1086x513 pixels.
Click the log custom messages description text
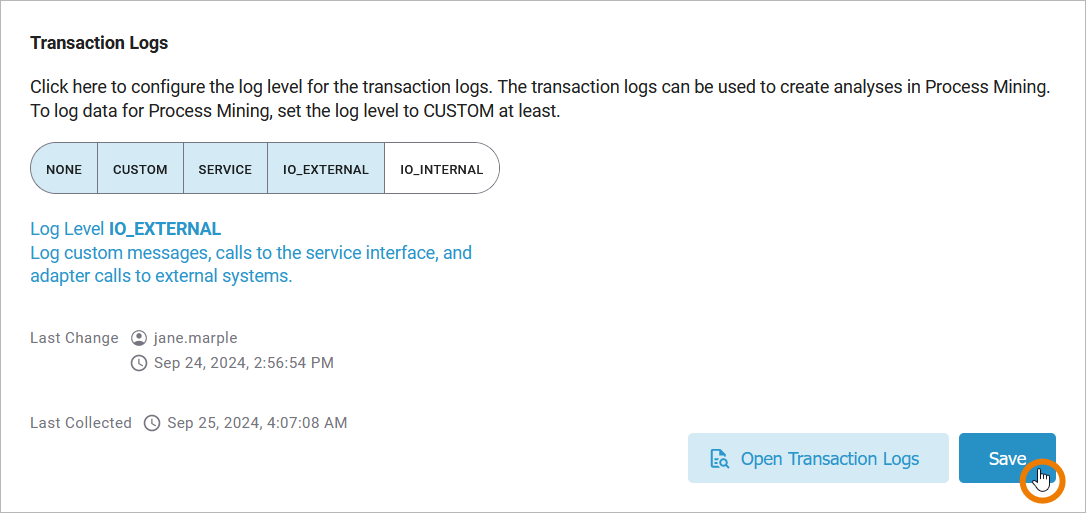pyautogui.click(x=251, y=264)
